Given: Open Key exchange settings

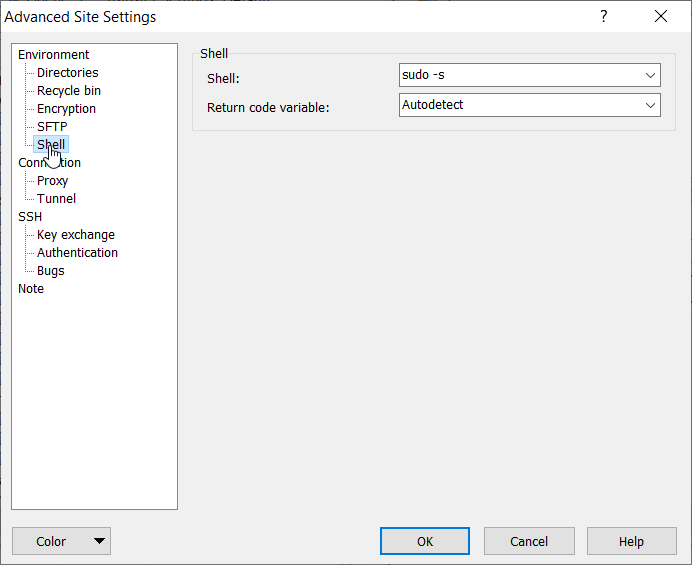Looking at the screenshot, I should (75, 235).
